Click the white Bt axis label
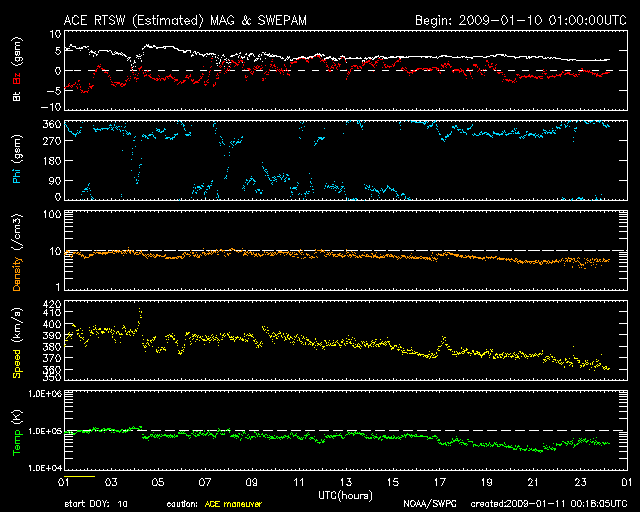640x512 pixels. pos(17,96)
